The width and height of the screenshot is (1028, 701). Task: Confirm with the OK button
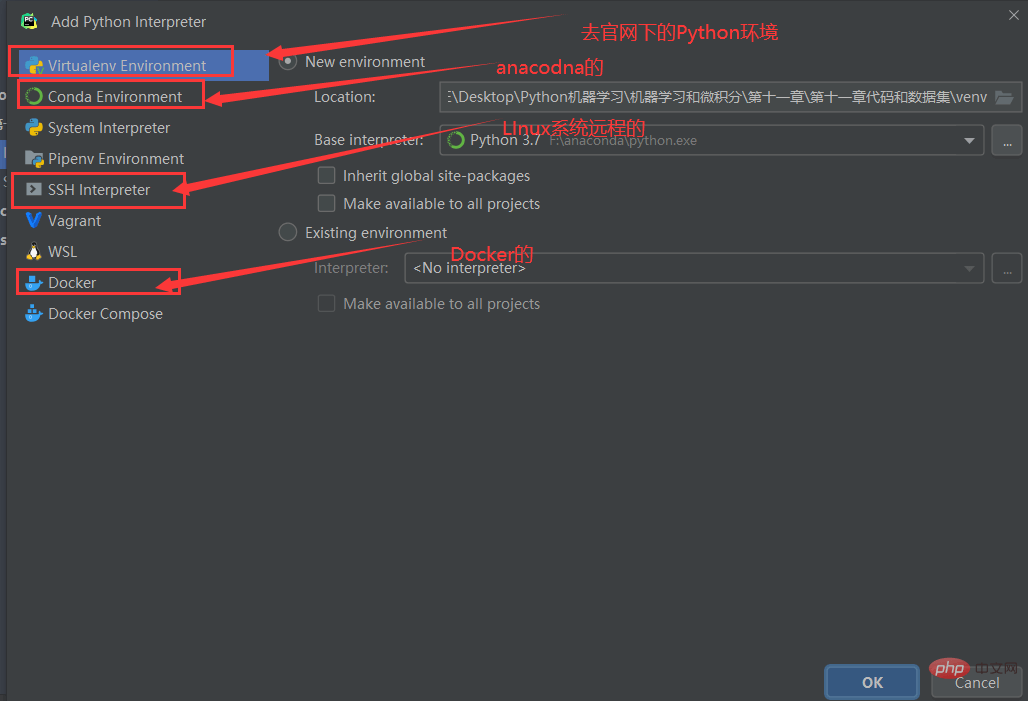pos(872,683)
